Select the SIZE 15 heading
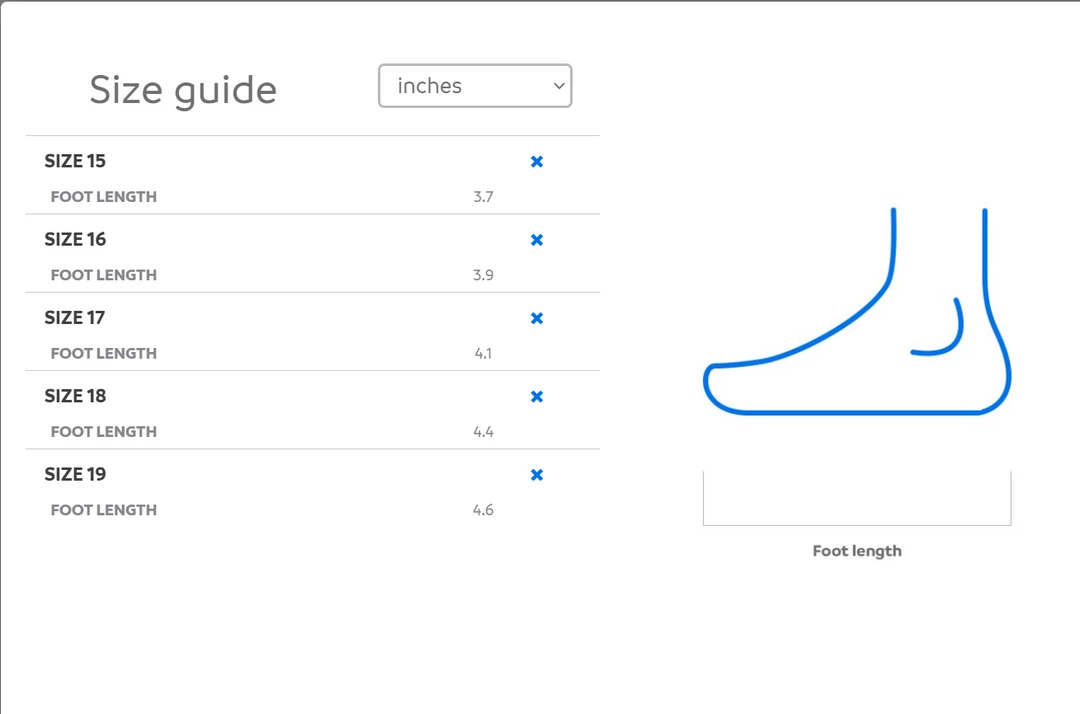The image size is (1080, 714). (75, 161)
